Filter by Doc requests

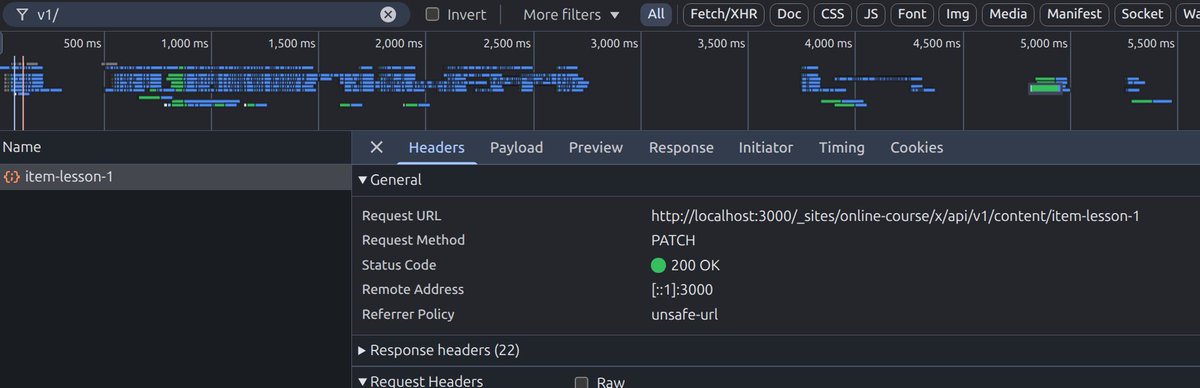pos(789,14)
